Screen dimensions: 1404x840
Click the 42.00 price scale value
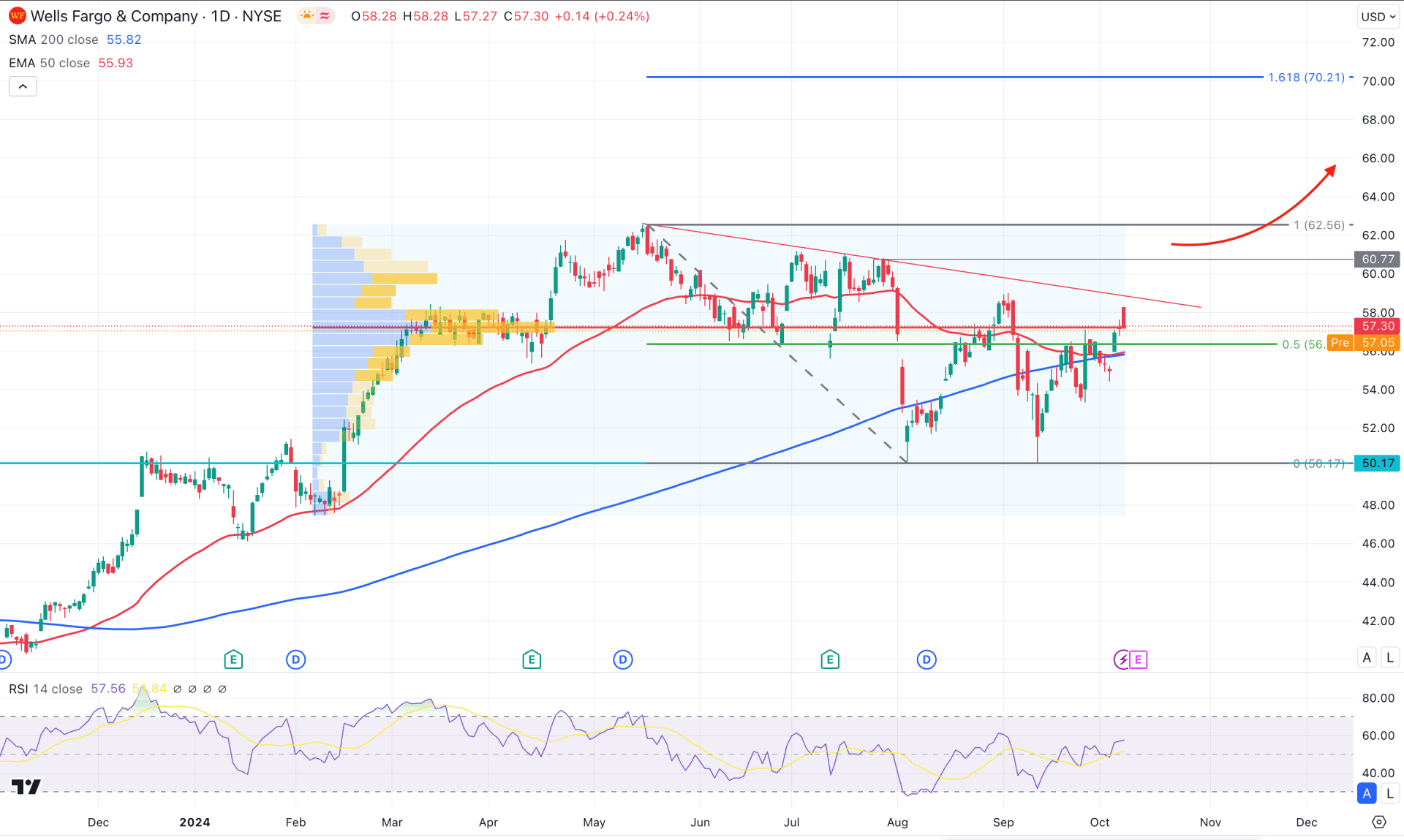pyautogui.click(x=1378, y=621)
